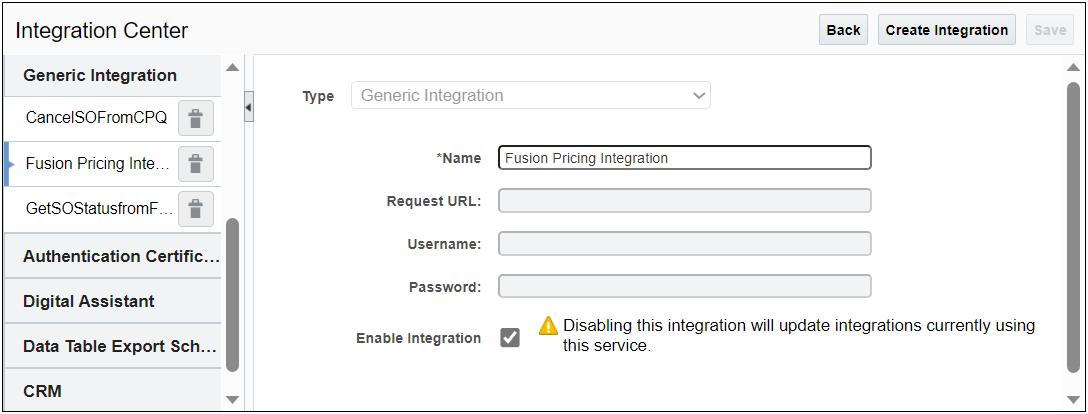Open the Type dropdown
Screen dimensions: 1088x414
click(530, 96)
